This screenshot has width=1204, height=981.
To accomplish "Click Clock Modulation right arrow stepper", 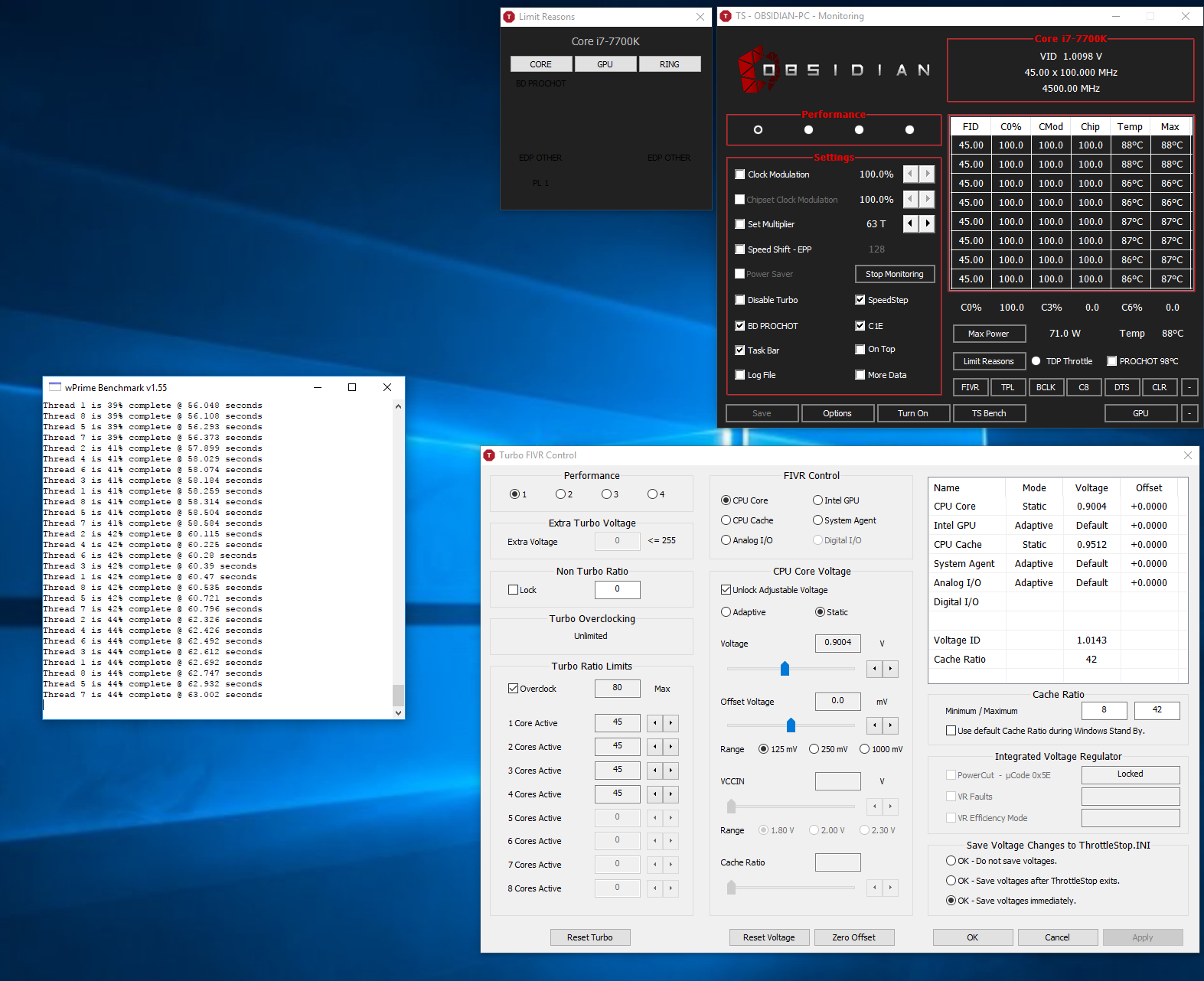I will coord(927,174).
